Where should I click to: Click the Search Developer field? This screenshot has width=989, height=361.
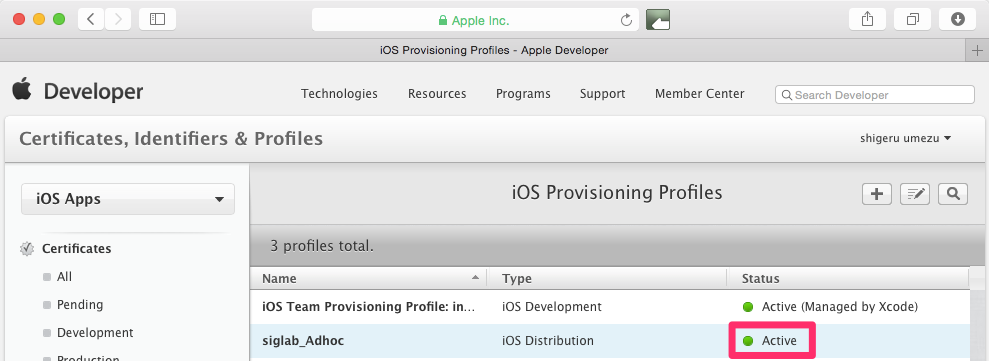point(875,95)
